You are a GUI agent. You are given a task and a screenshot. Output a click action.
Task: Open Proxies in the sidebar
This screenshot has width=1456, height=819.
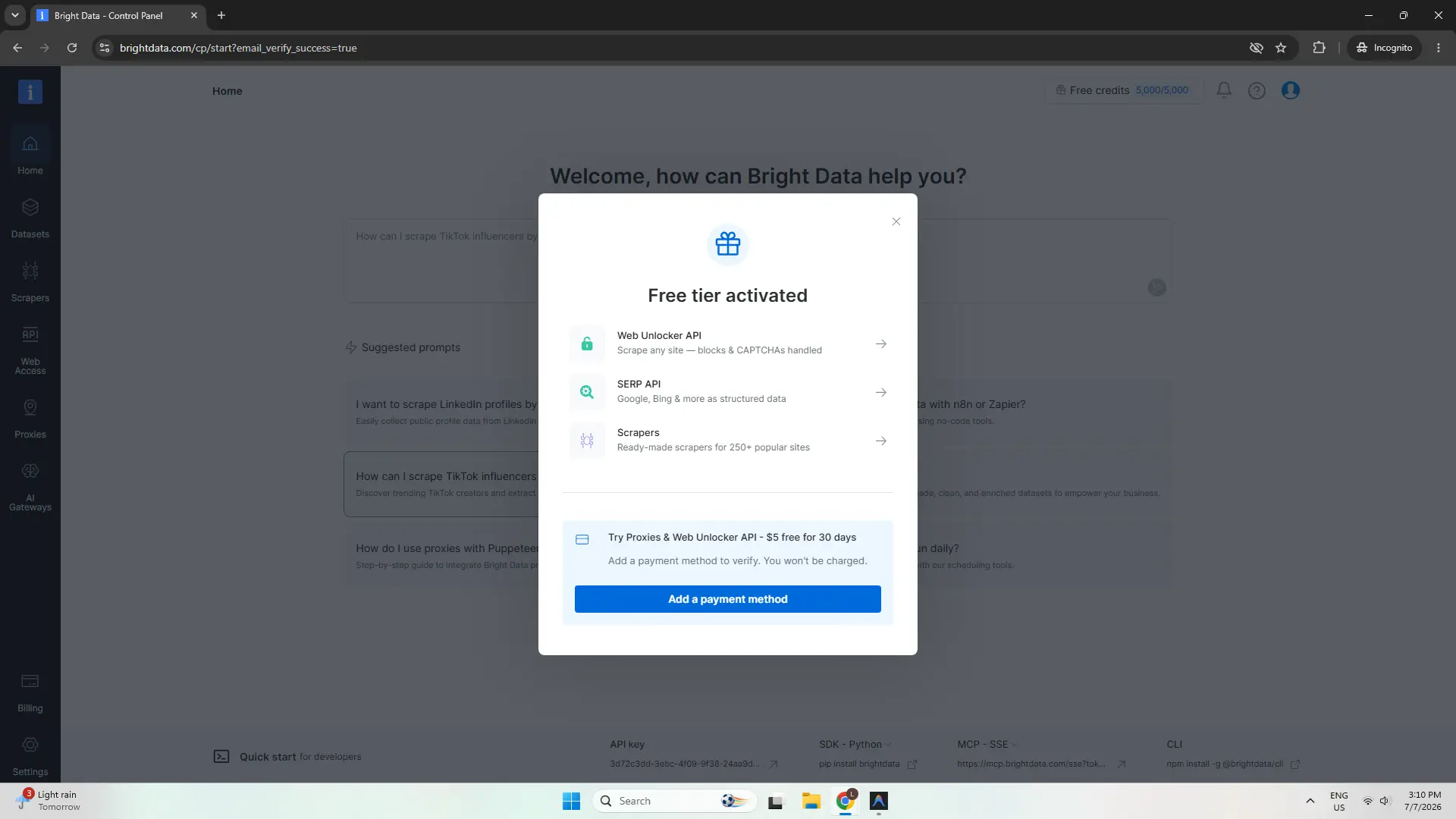coord(30,419)
